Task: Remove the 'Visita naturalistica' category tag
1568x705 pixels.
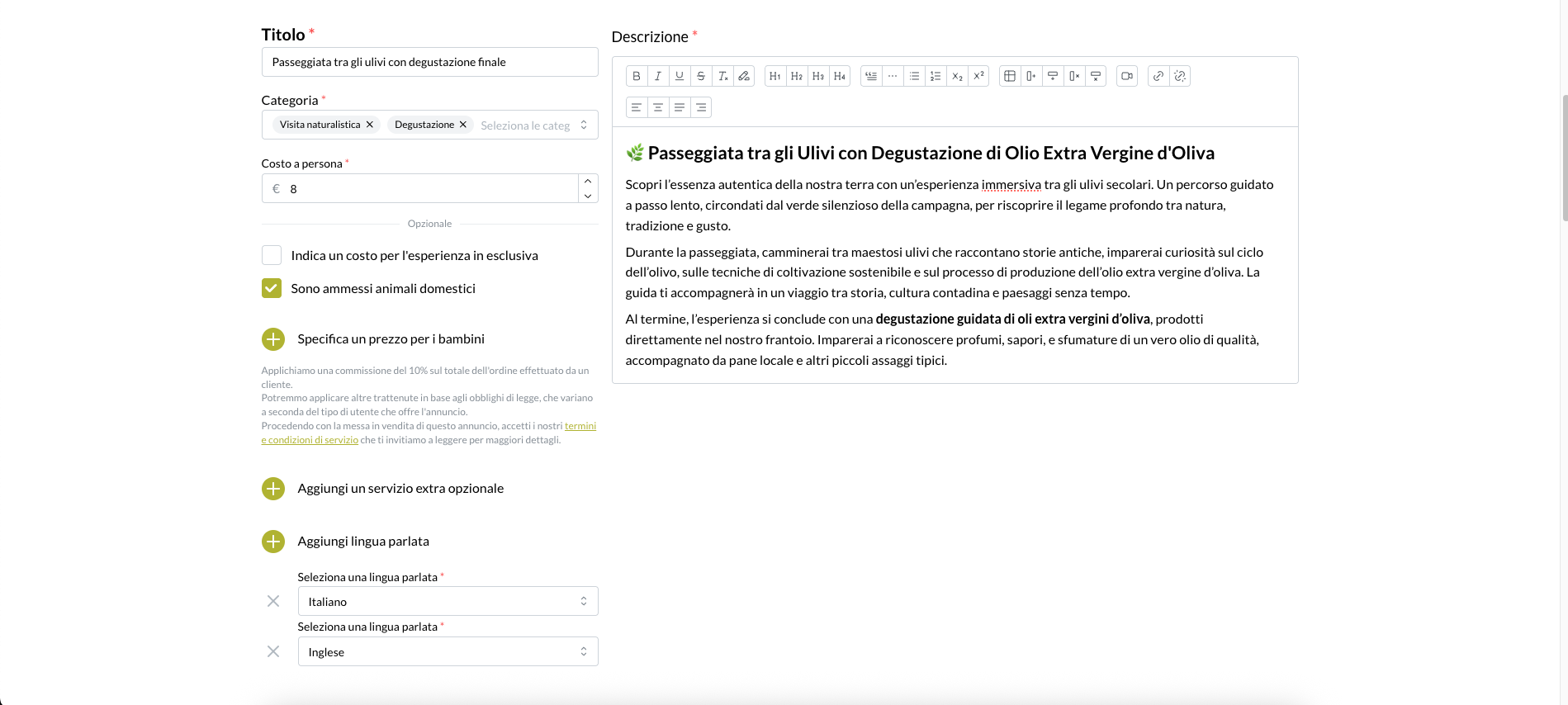Action: click(370, 125)
